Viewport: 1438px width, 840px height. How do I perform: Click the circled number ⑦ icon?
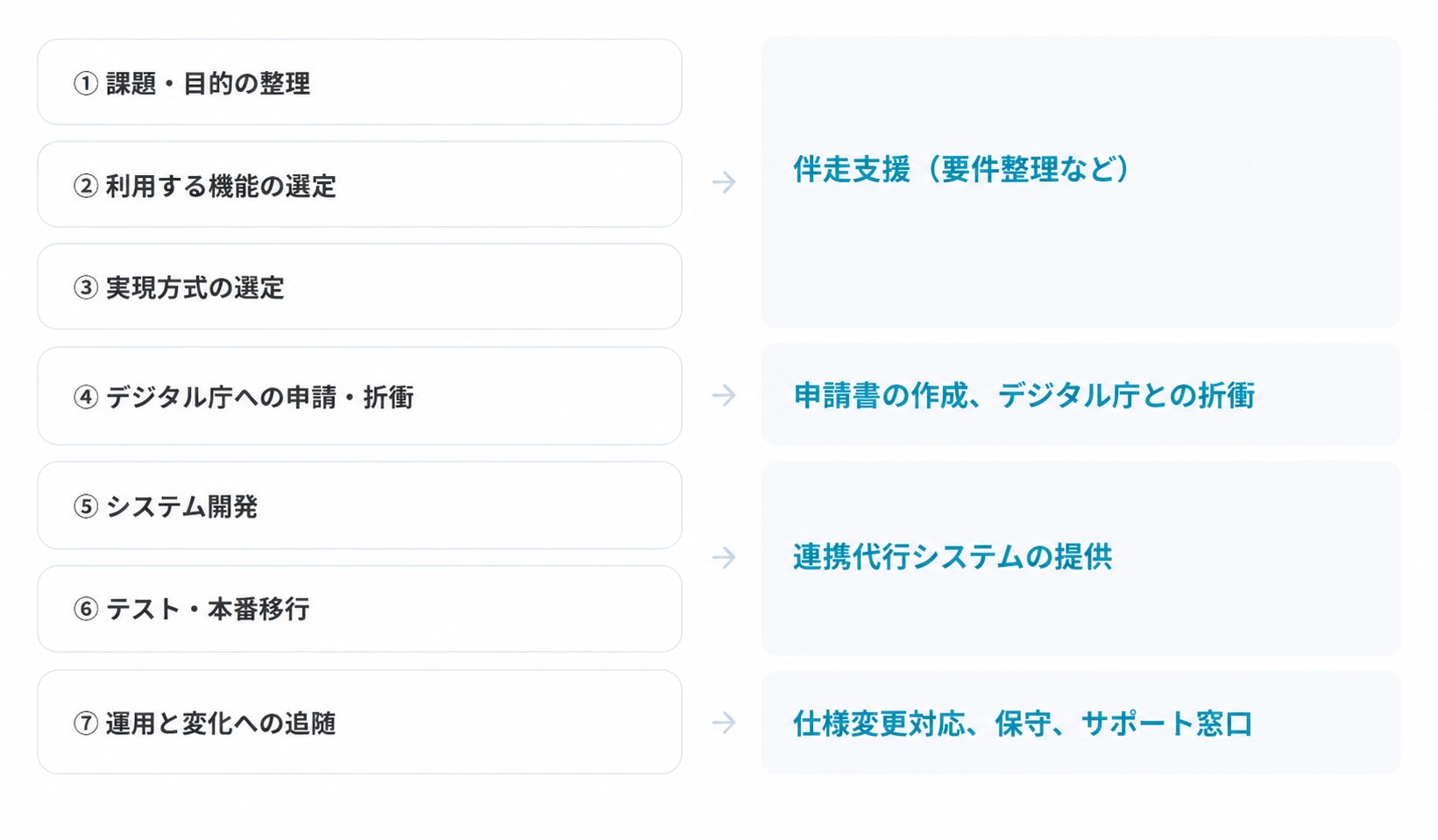[85, 724]
